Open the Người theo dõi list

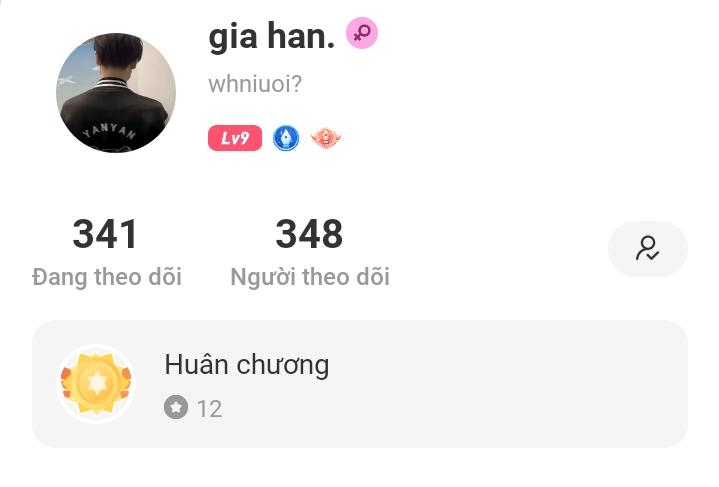coord(310,277)
